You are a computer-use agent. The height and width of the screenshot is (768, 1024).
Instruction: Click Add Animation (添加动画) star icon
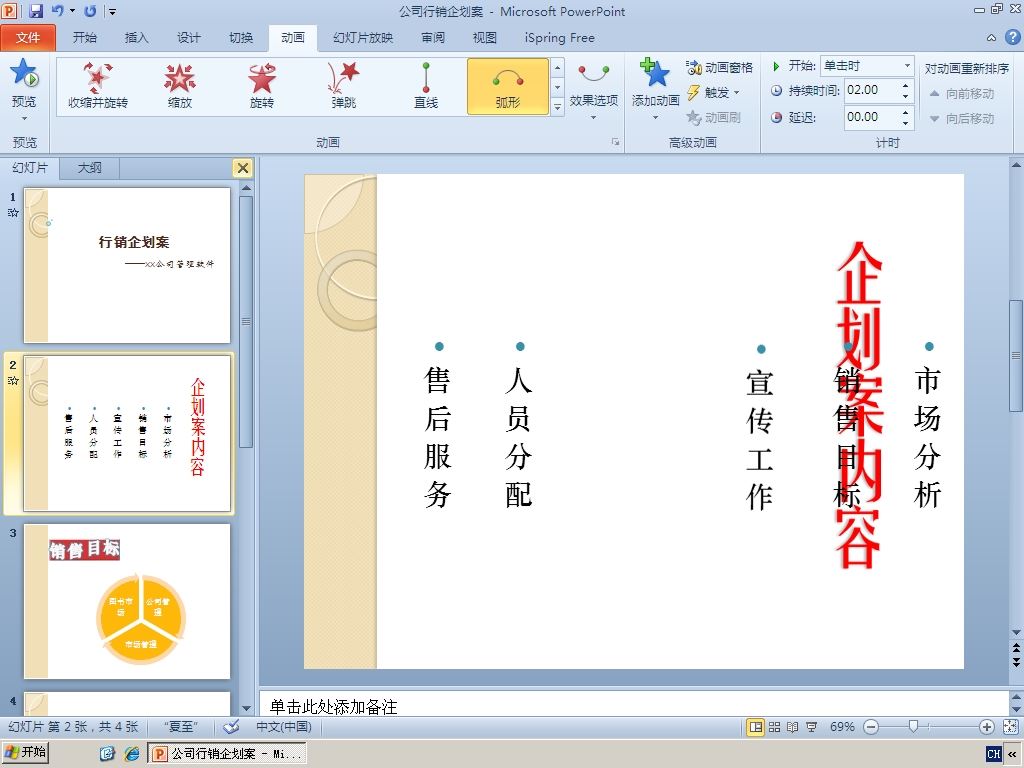(x=655, y=73)
